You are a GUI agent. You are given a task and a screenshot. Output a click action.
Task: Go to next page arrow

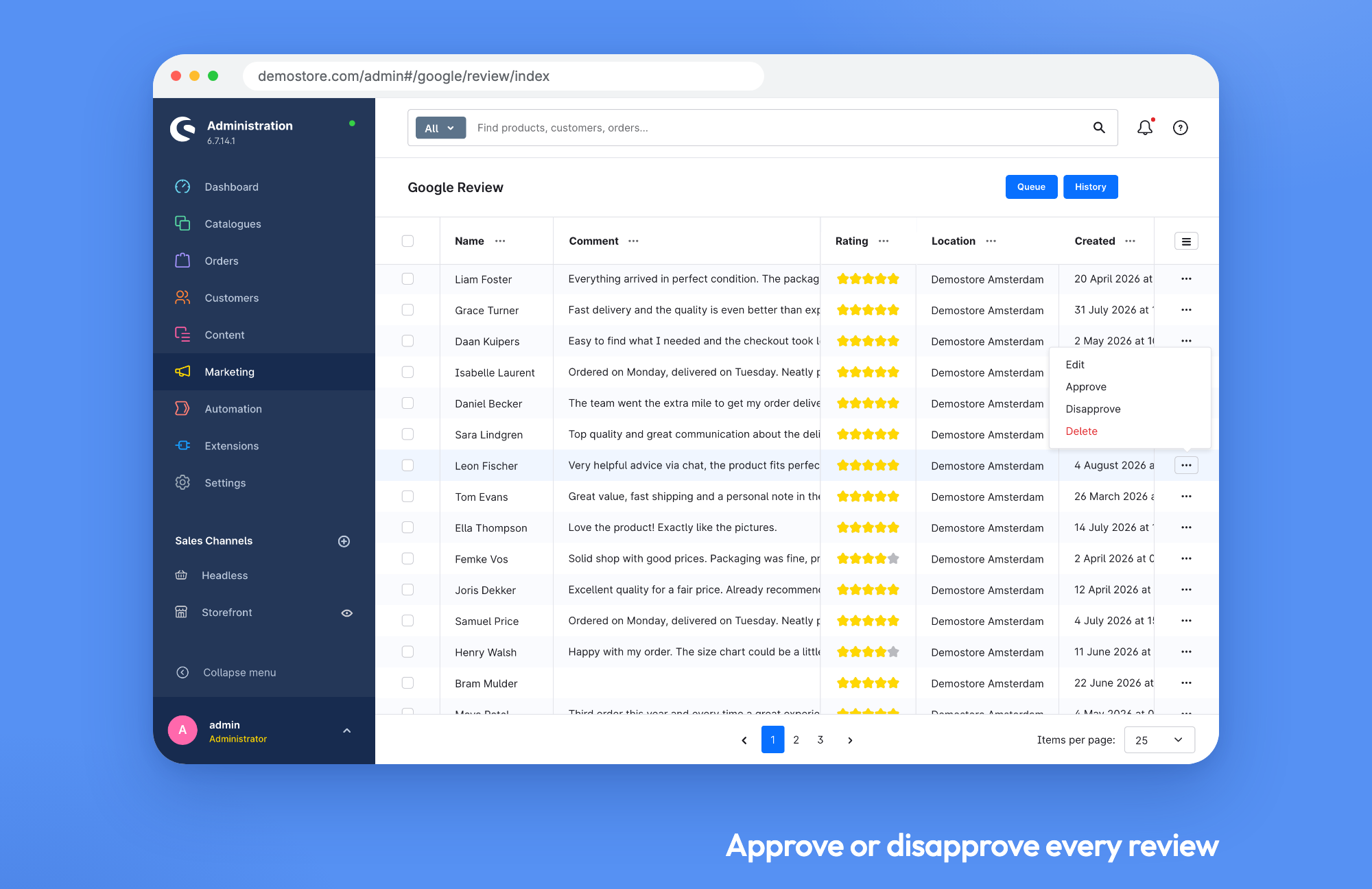click(x=850, y=741)
